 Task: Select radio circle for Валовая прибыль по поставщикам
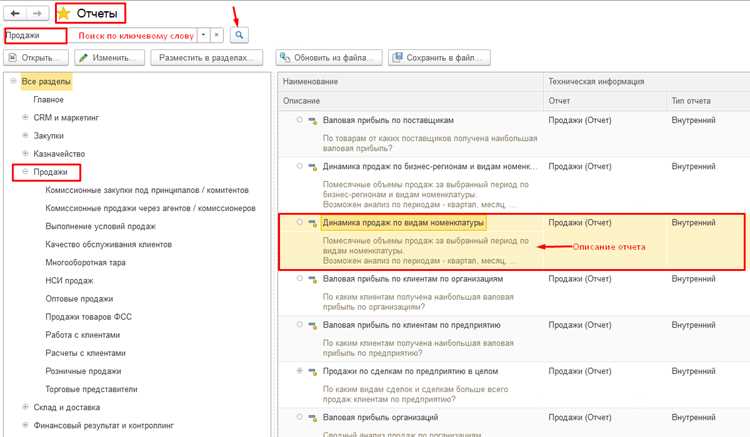[x=299, y=120]
